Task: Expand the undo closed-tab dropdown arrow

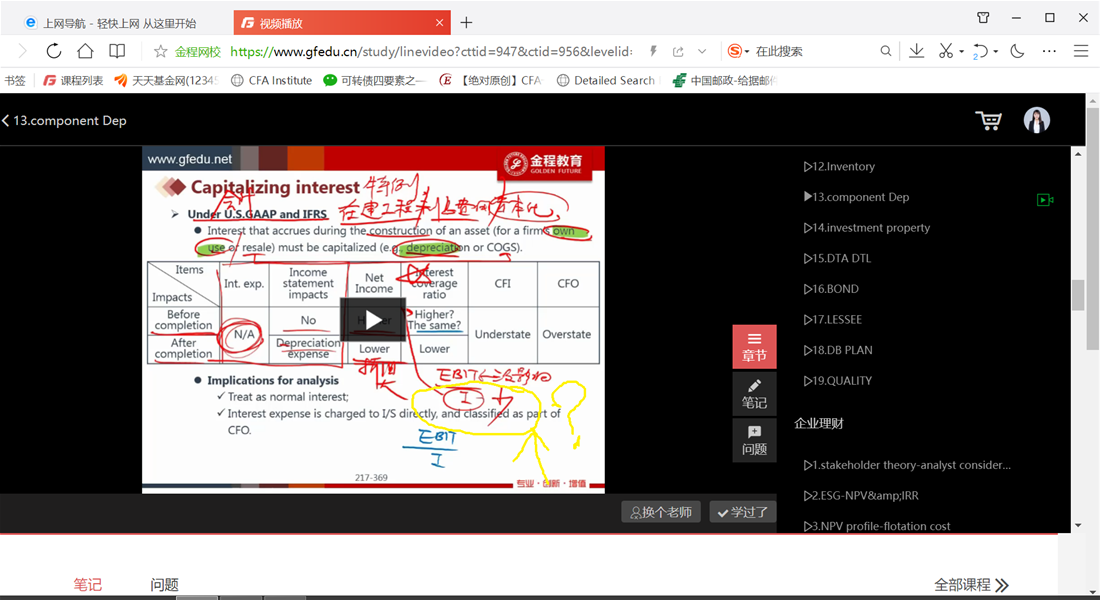Action: click(x=995, y=52)
